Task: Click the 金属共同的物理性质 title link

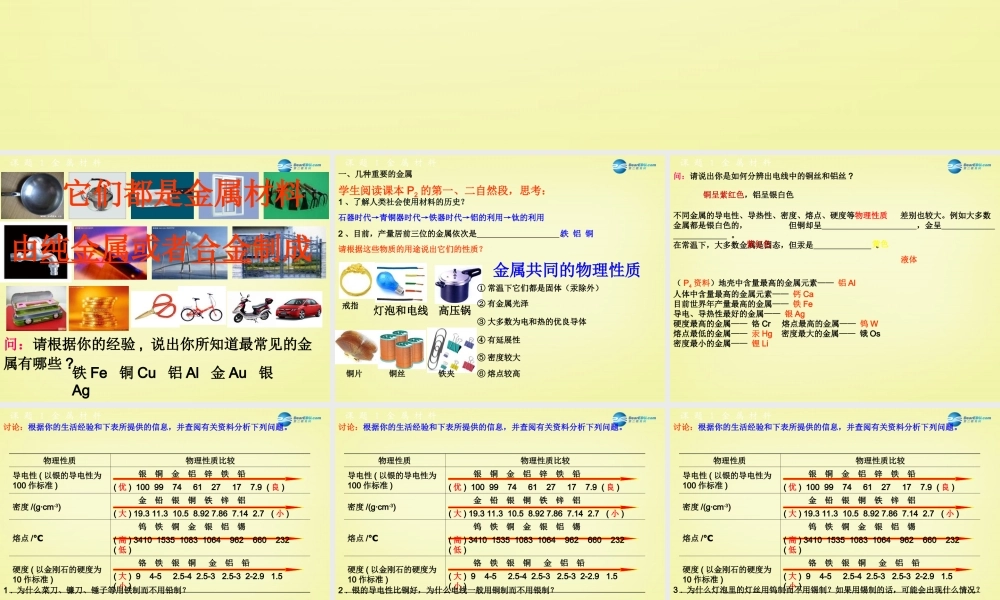Action: [569, 268]
